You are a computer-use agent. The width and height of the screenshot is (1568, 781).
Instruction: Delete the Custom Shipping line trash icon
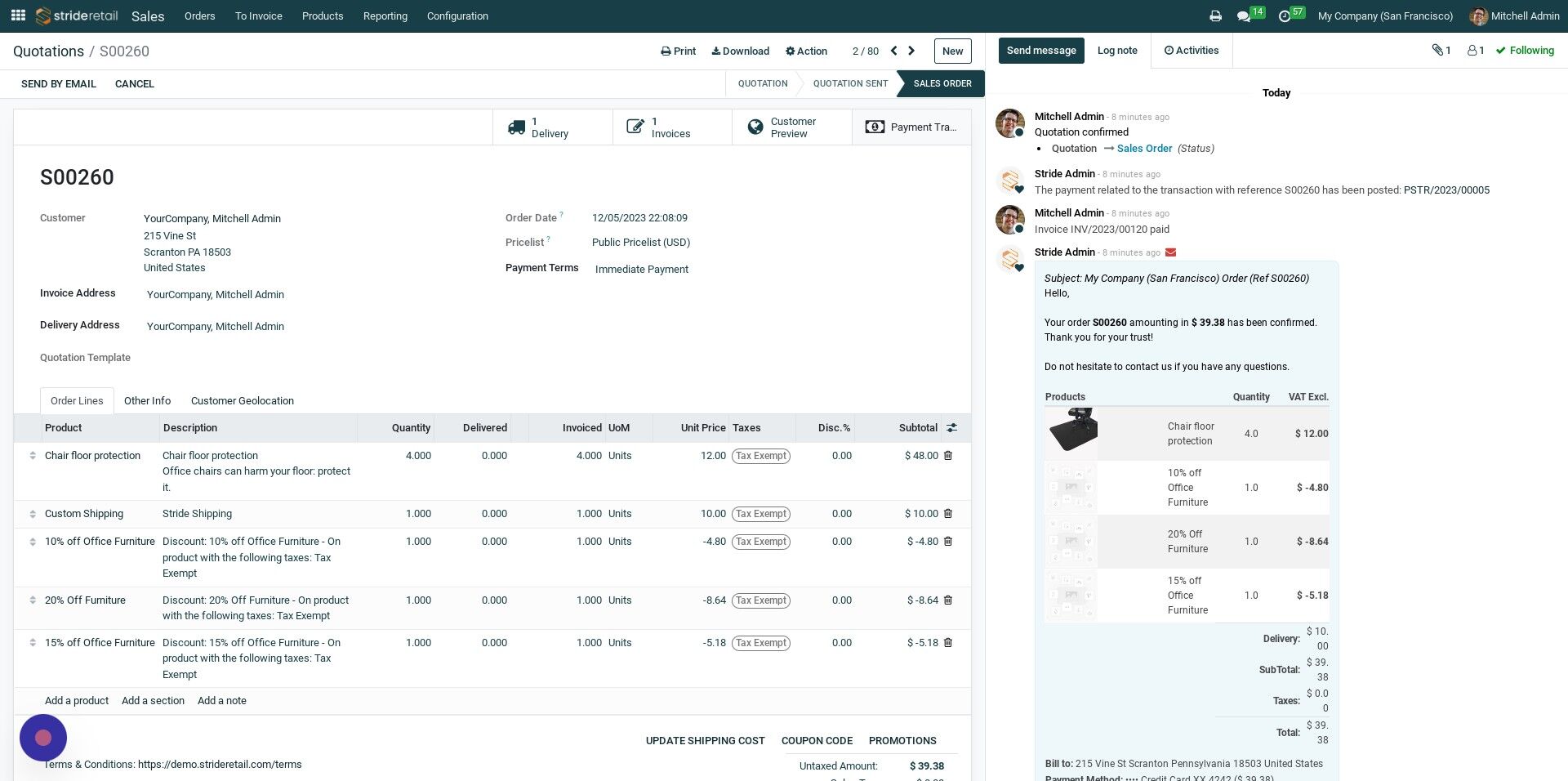click(948, 514)
